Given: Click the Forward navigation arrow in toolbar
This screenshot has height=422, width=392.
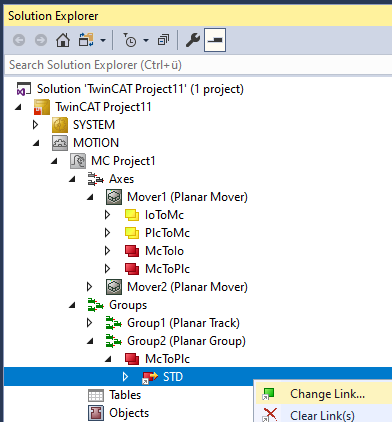Looking at the screenshot, I should tap(41, 40).
